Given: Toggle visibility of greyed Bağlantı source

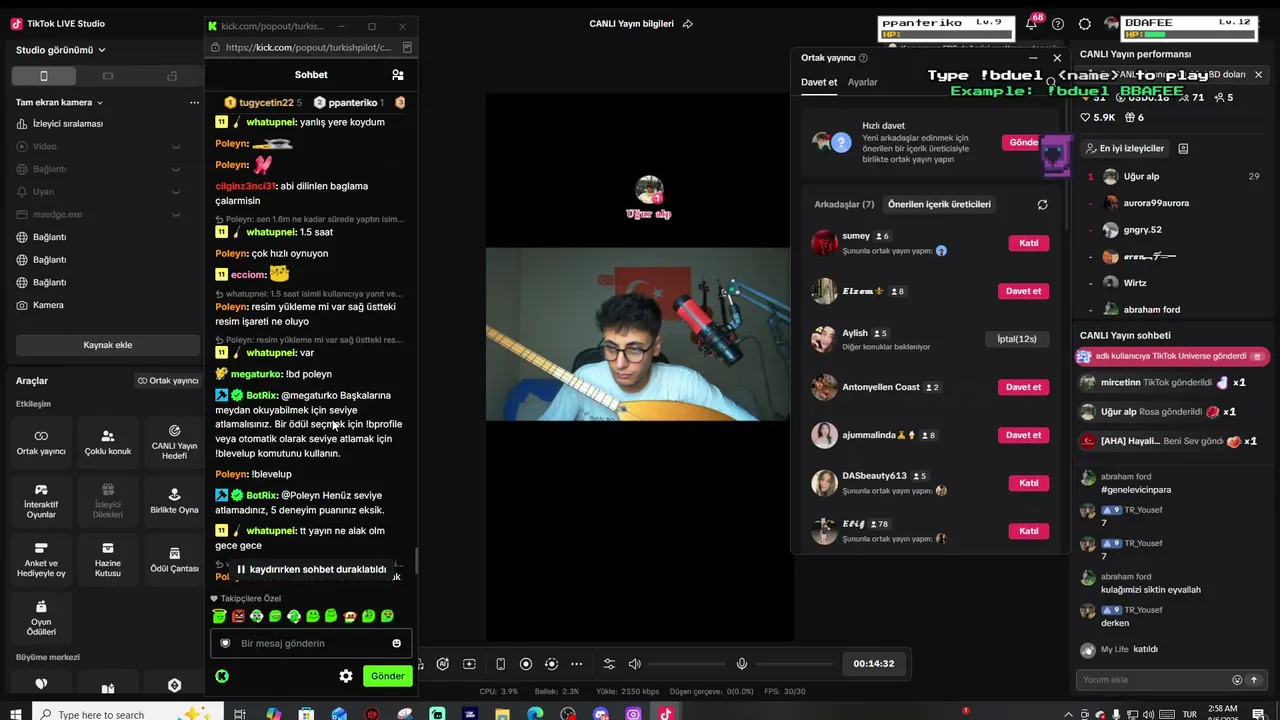Looking at the screenshot, I should (176, 169).
